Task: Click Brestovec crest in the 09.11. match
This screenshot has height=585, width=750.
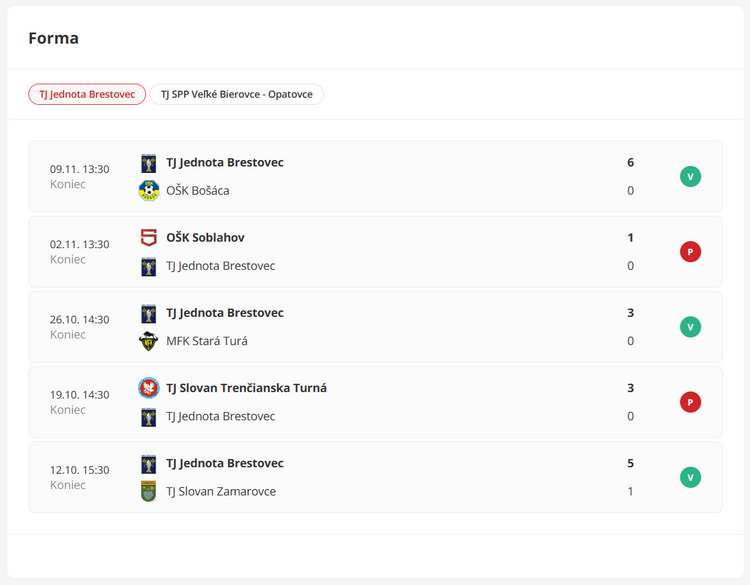Action: coord(148,163)
